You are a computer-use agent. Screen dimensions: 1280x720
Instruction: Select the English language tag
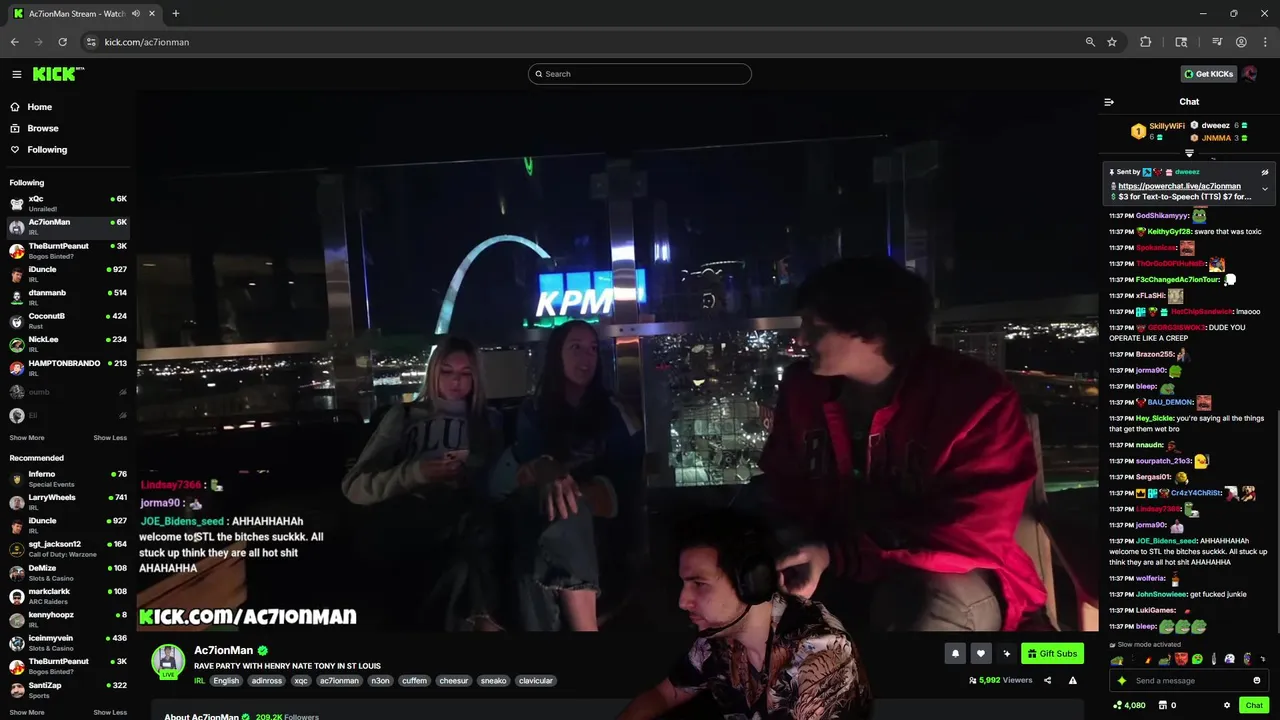pyautogui.click(x=226, y=681)
